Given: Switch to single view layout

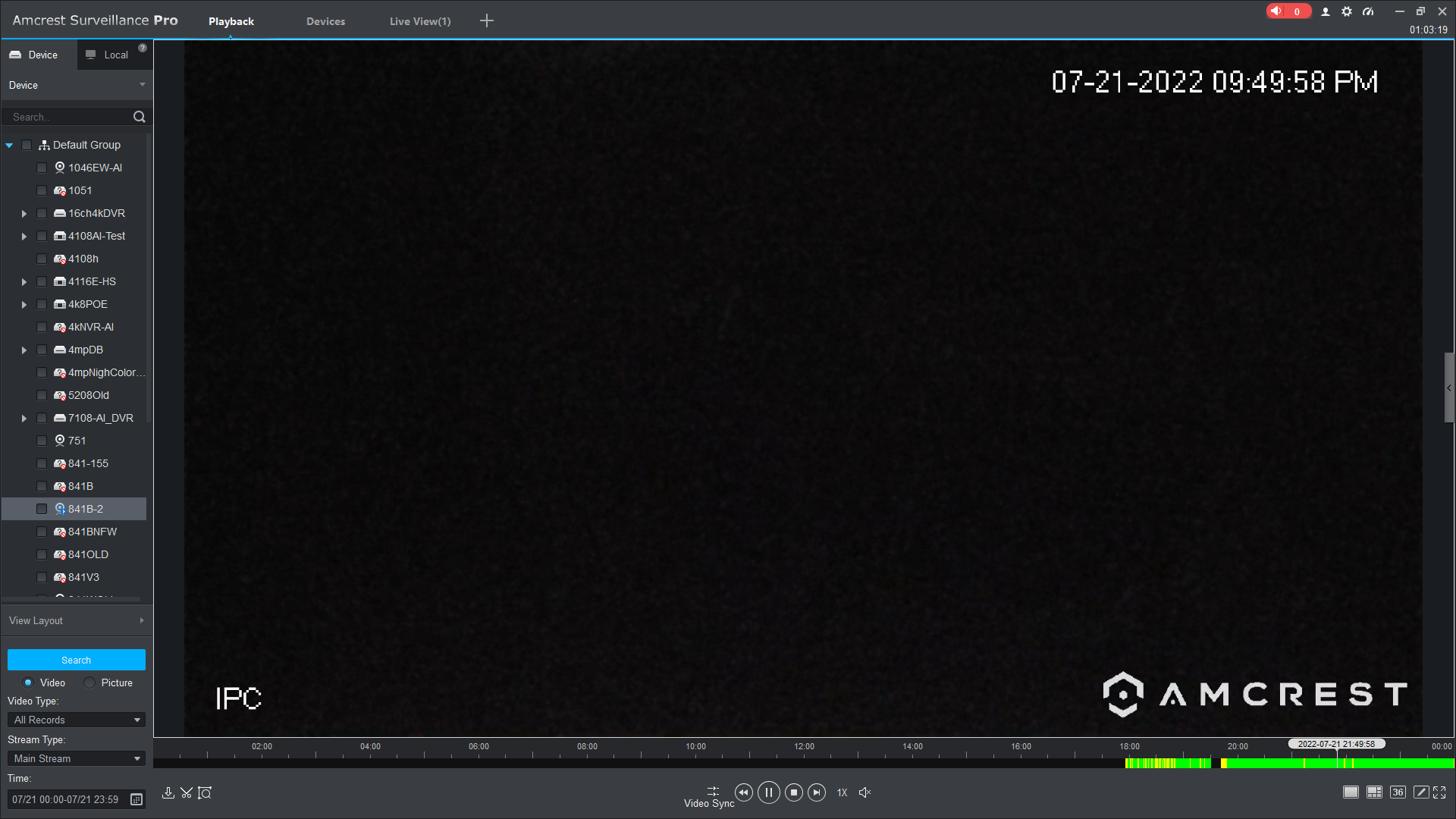Looking at the screenshot, I should pyautogui.click(x=1351, y=792).
